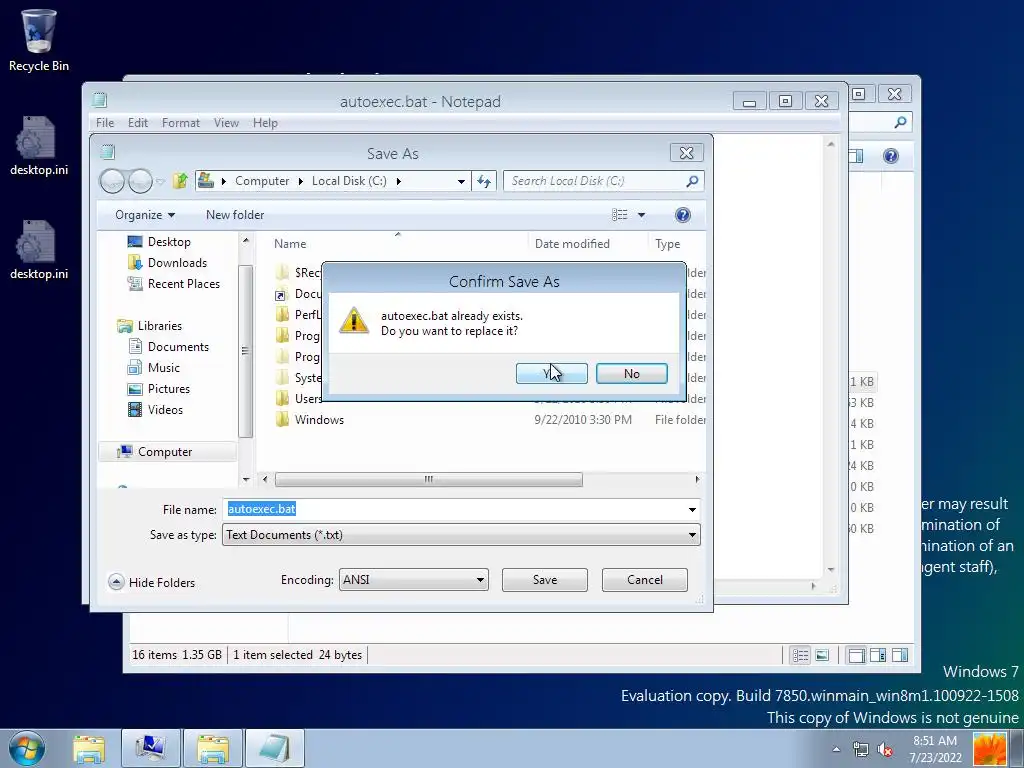Click the muted volume tray icon
This screenshot has height=768, width=1024.
(885, 749)
